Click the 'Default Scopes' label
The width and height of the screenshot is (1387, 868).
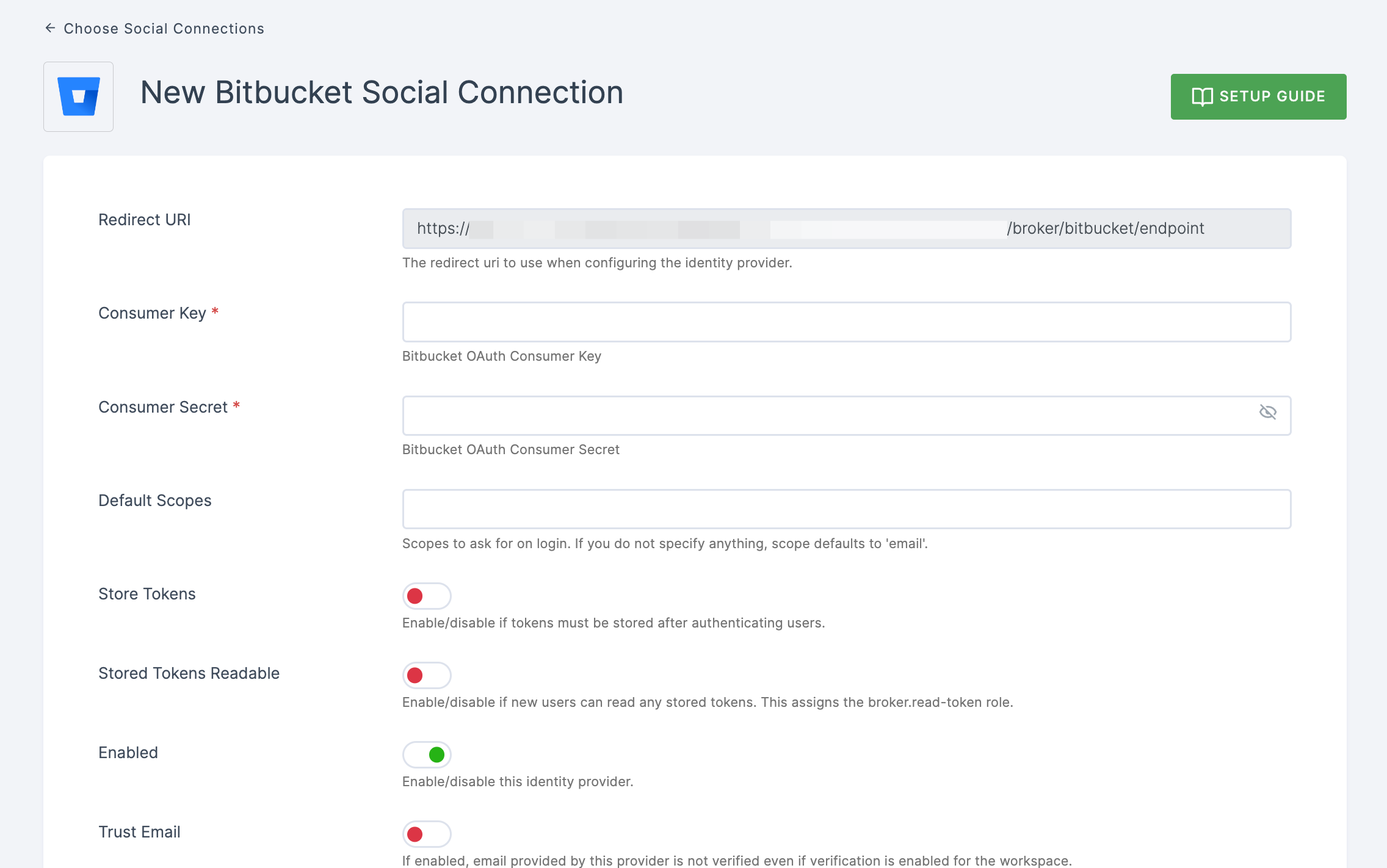coord(154,501)
